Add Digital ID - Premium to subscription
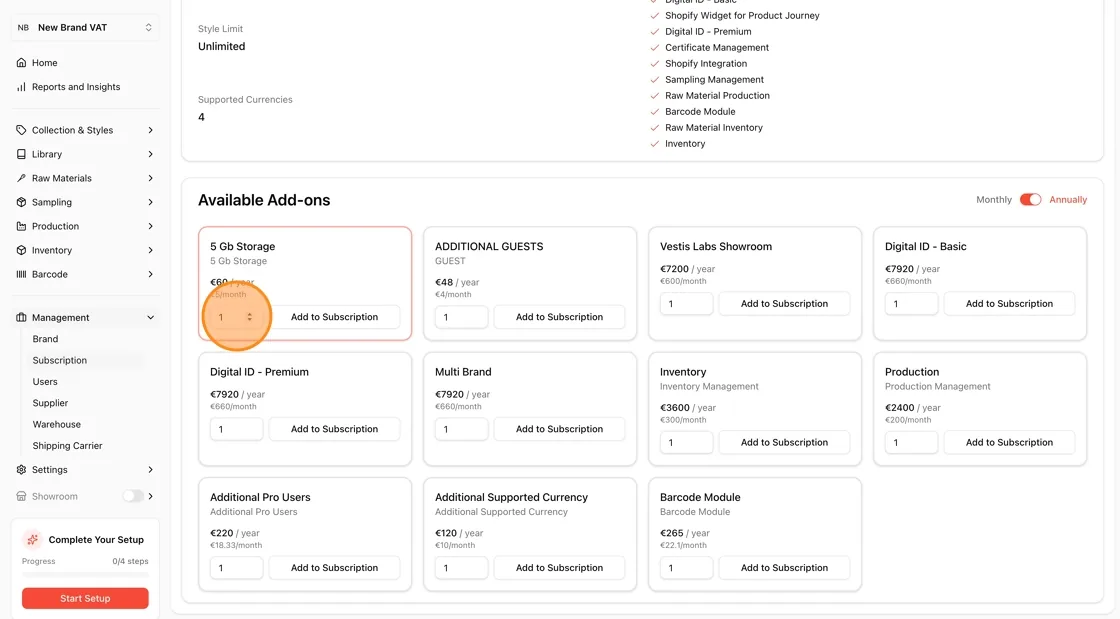This screenshot has height=619, width=1120. [x=334, y=429]
